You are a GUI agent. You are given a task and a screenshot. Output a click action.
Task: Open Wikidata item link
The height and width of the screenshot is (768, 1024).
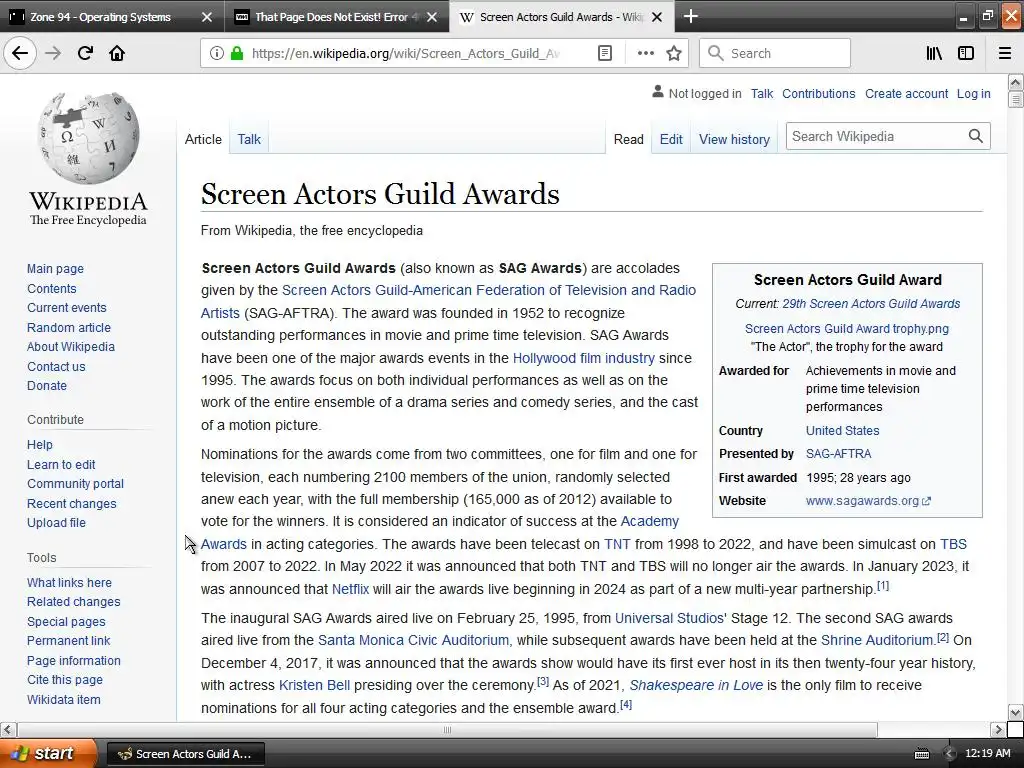(64, 699)
